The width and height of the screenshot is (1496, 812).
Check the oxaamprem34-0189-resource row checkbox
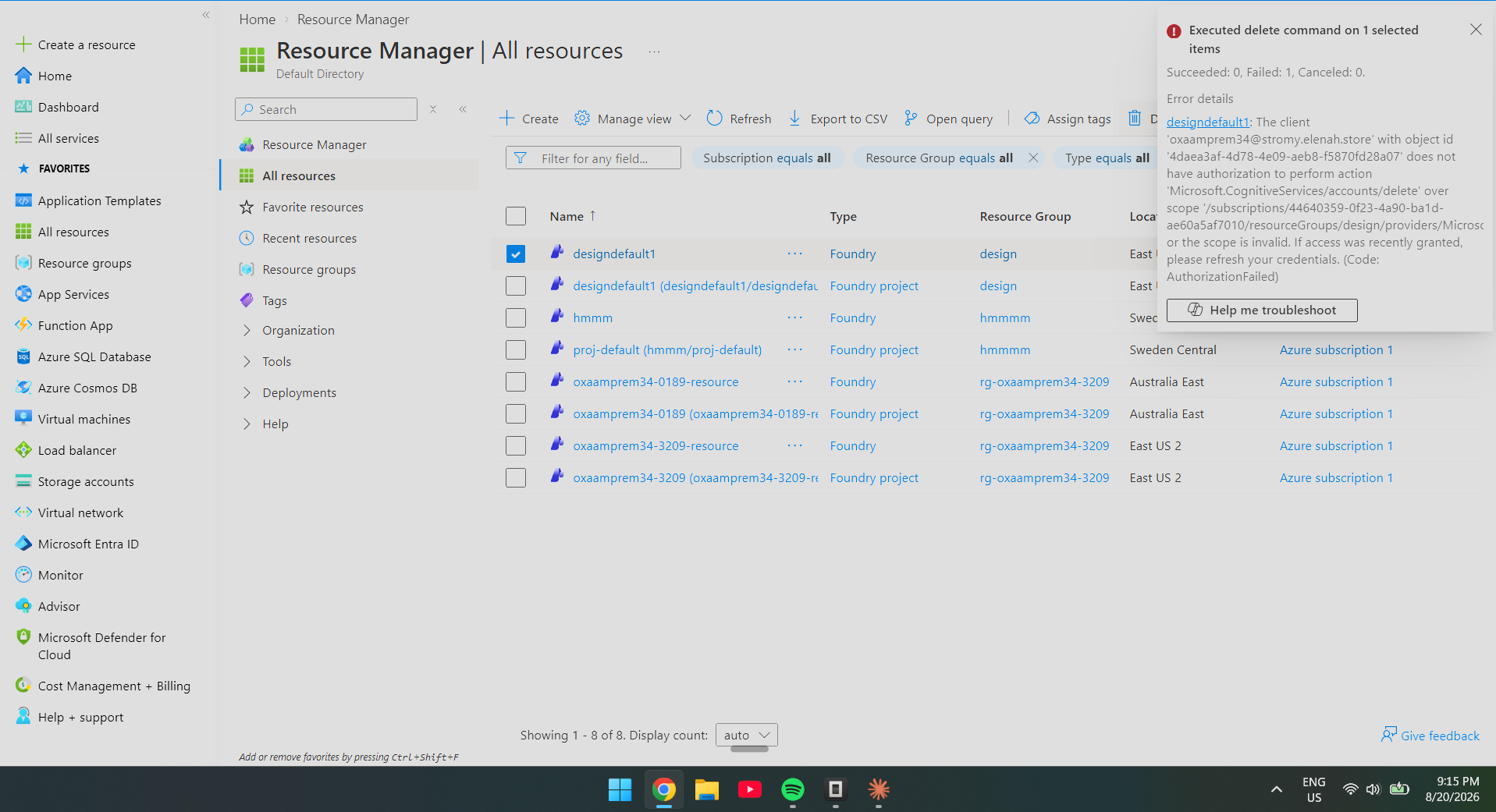(x=516, y=382)
